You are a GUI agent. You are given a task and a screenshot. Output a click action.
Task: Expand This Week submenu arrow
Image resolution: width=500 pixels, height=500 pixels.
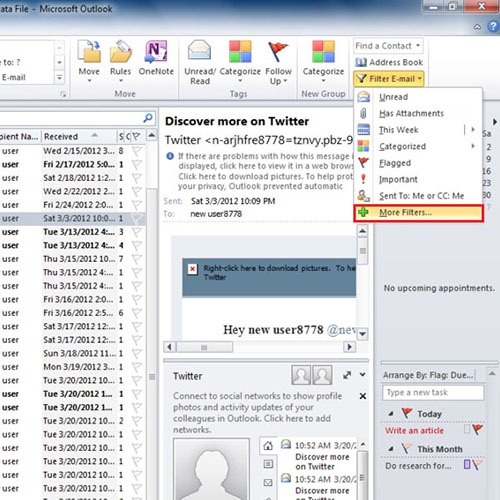pos(473,130)
